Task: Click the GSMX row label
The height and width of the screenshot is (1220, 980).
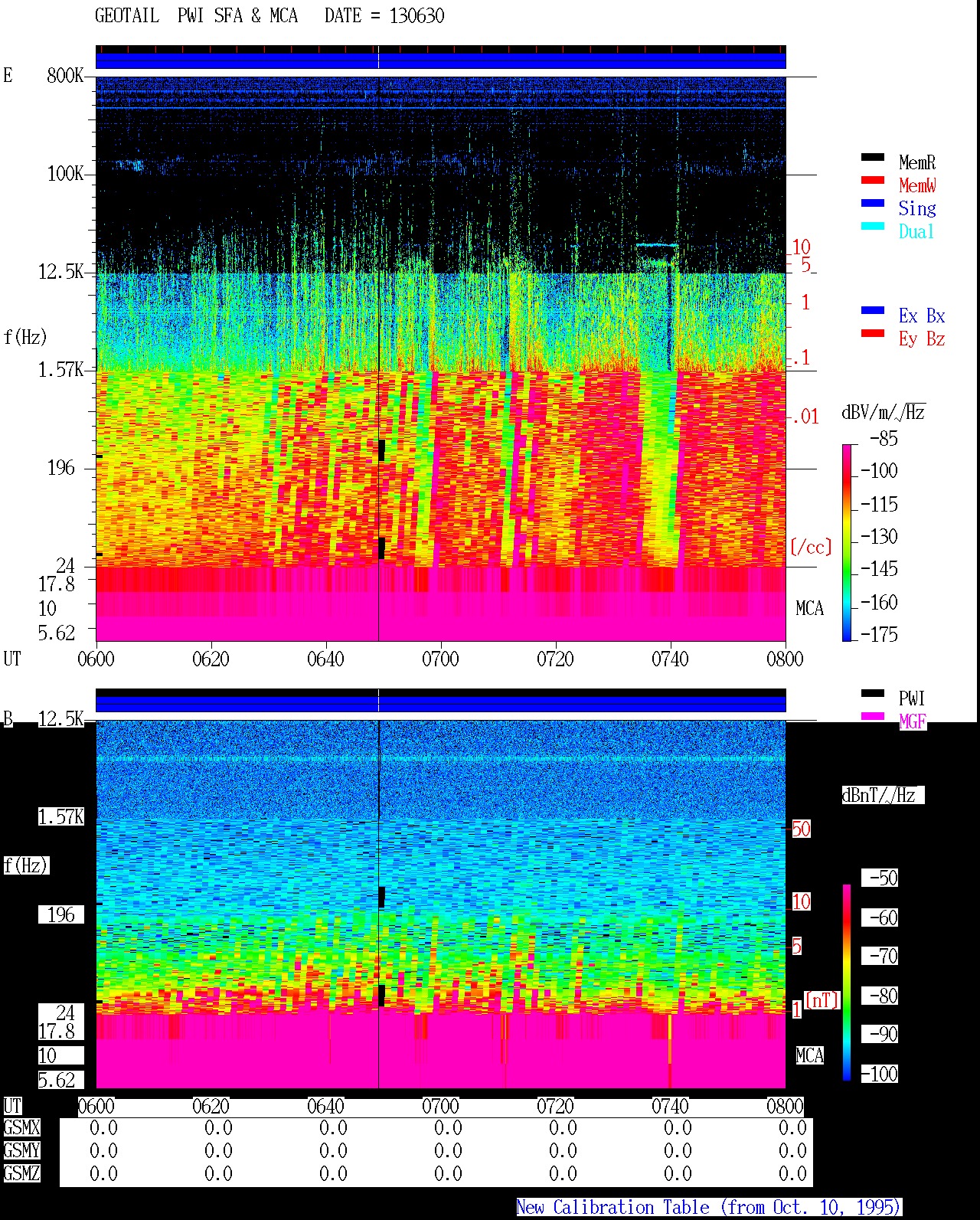Action: tap(21, 1128)
